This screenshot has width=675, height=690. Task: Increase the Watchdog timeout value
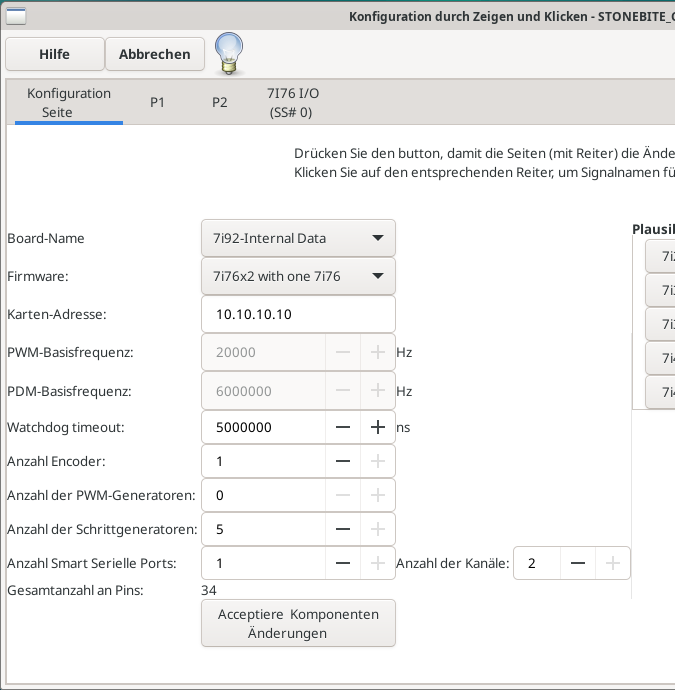pyautogui.click(x=378, y=427)
